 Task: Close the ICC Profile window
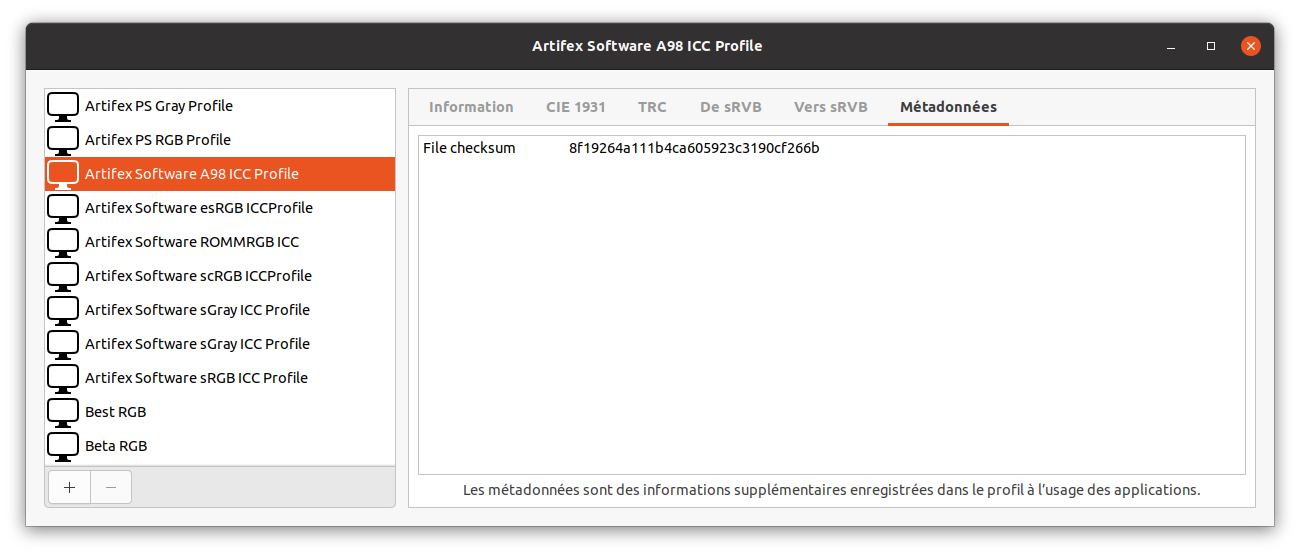pos(1250,46)
